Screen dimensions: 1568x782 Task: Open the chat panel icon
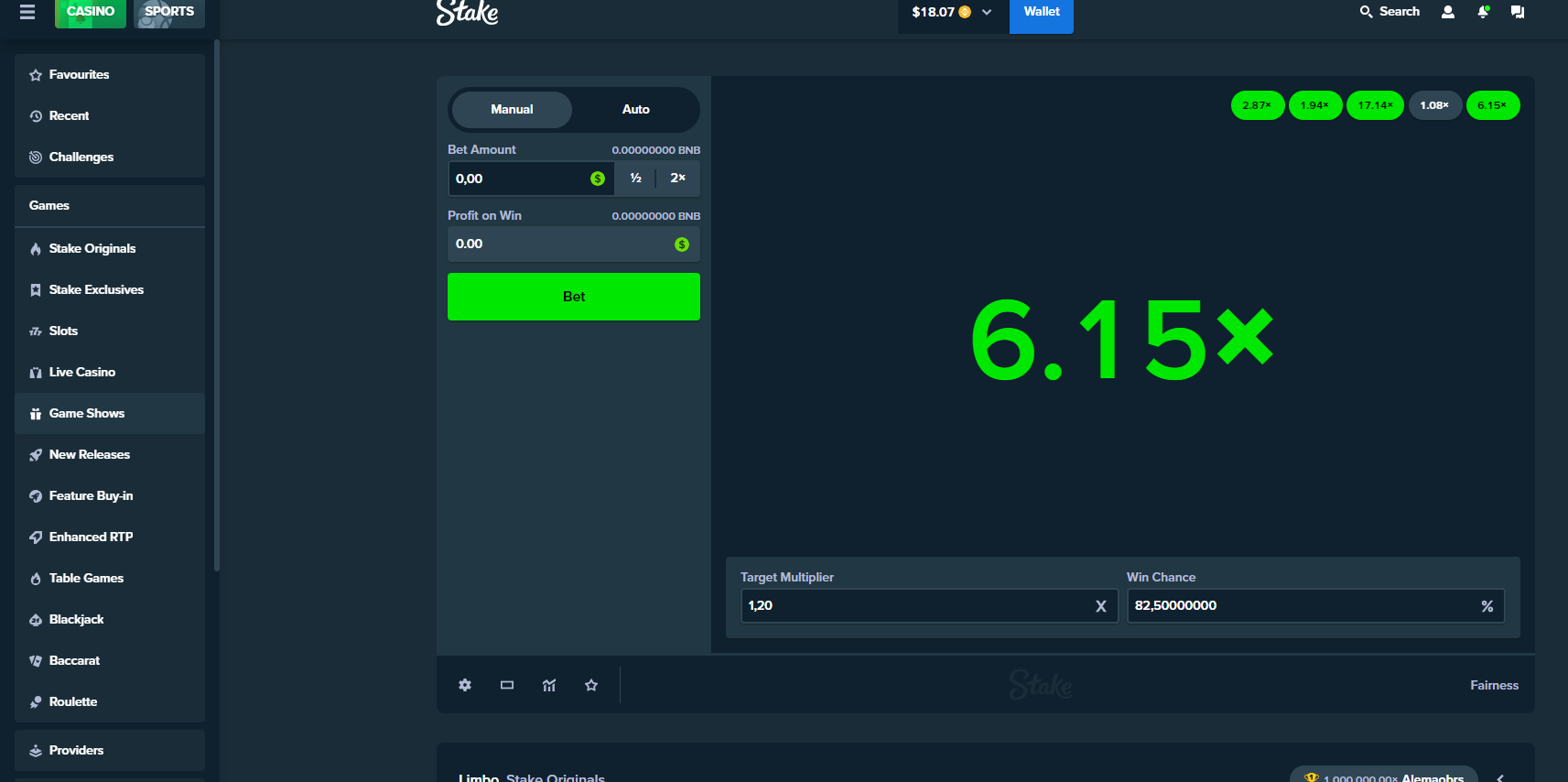[x=1518, y=12]
